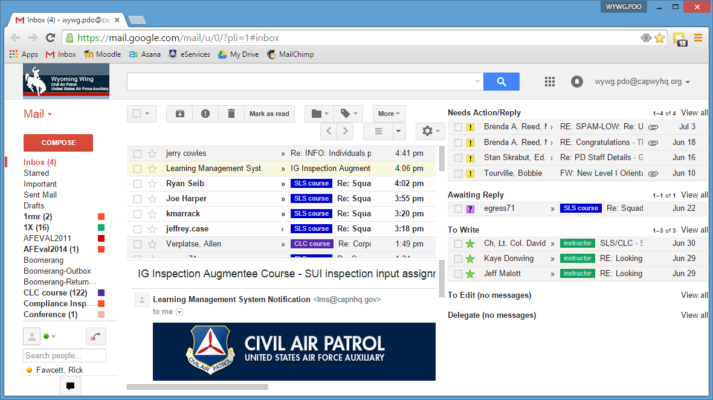Click the trash delete icon
This screenshot has width=713, height=400.
point(231,114)
